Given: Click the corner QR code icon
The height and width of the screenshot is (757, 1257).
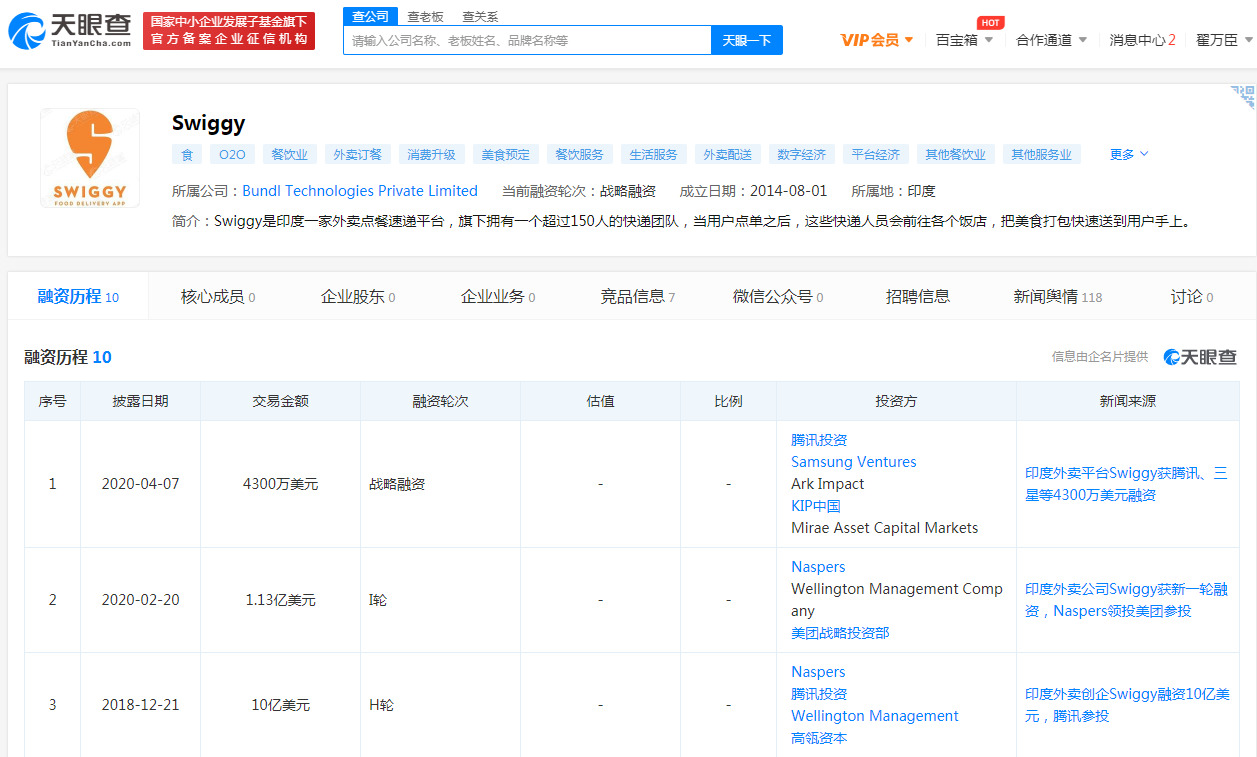Looking at the screenshot, I should pos(1243,97).
